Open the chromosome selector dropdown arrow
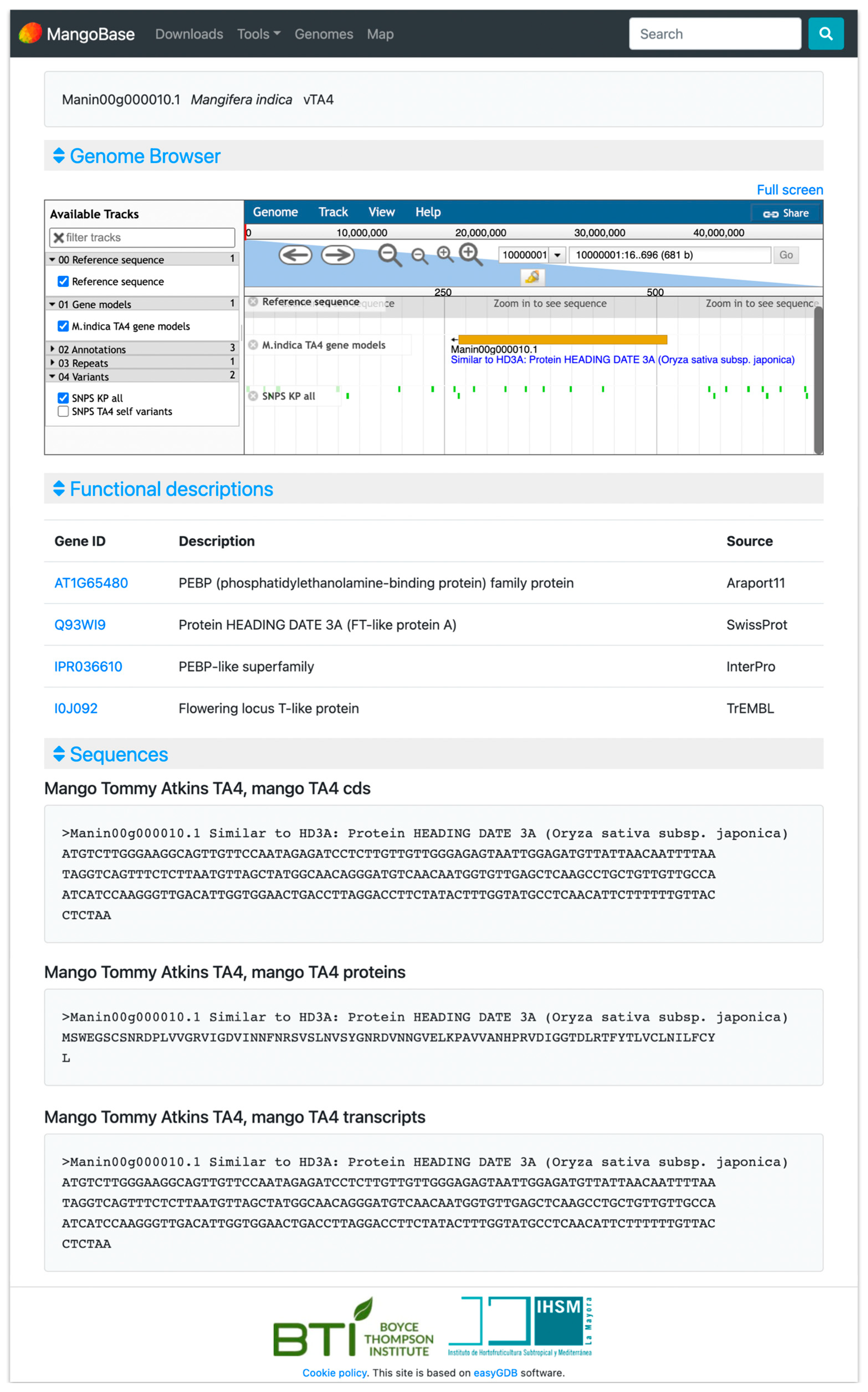This screenshot has height=1392, width=868. (x=557, y=255)
